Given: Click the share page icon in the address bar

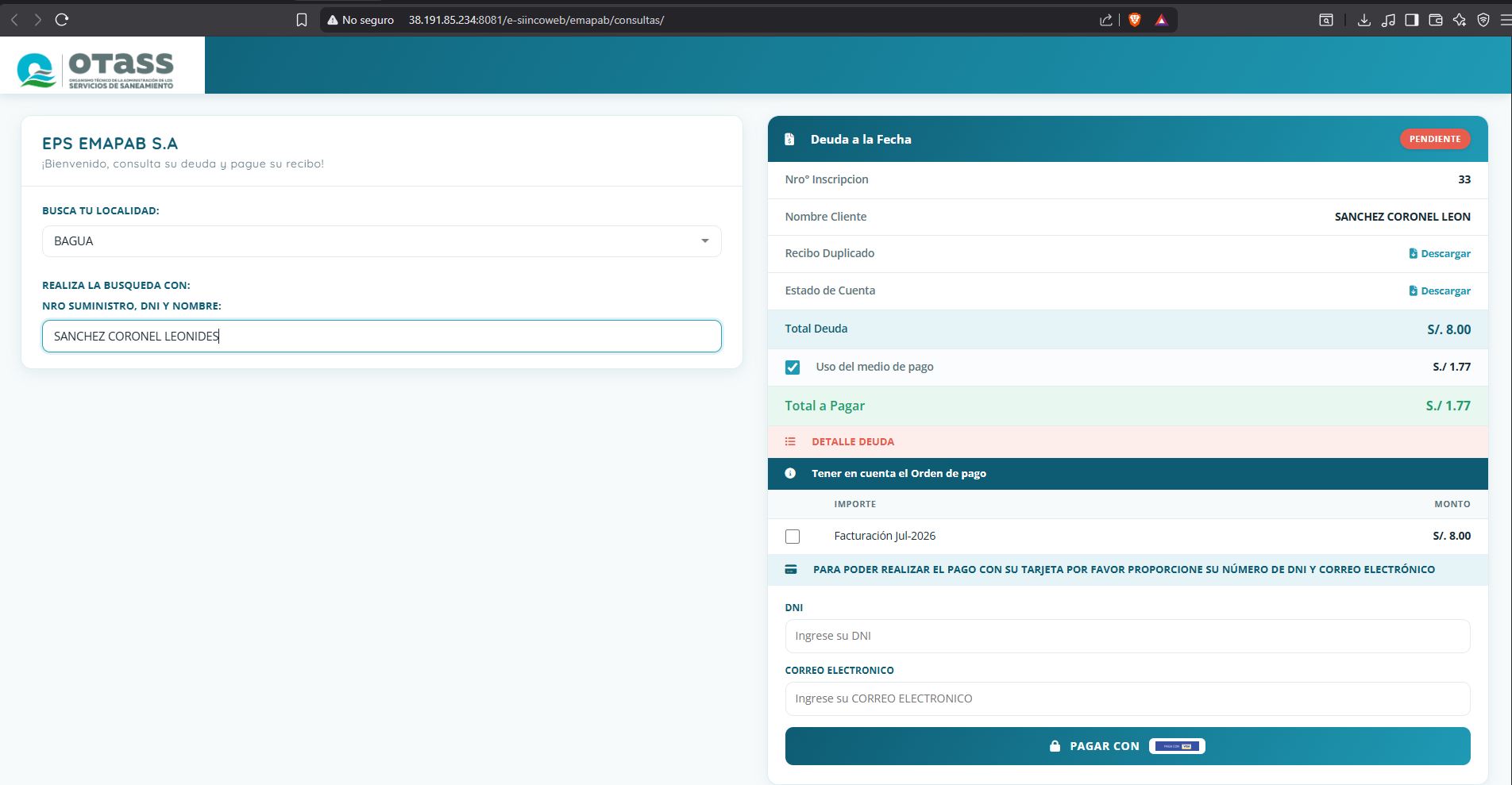Looking at the screenshot, I should point(1105,20).
